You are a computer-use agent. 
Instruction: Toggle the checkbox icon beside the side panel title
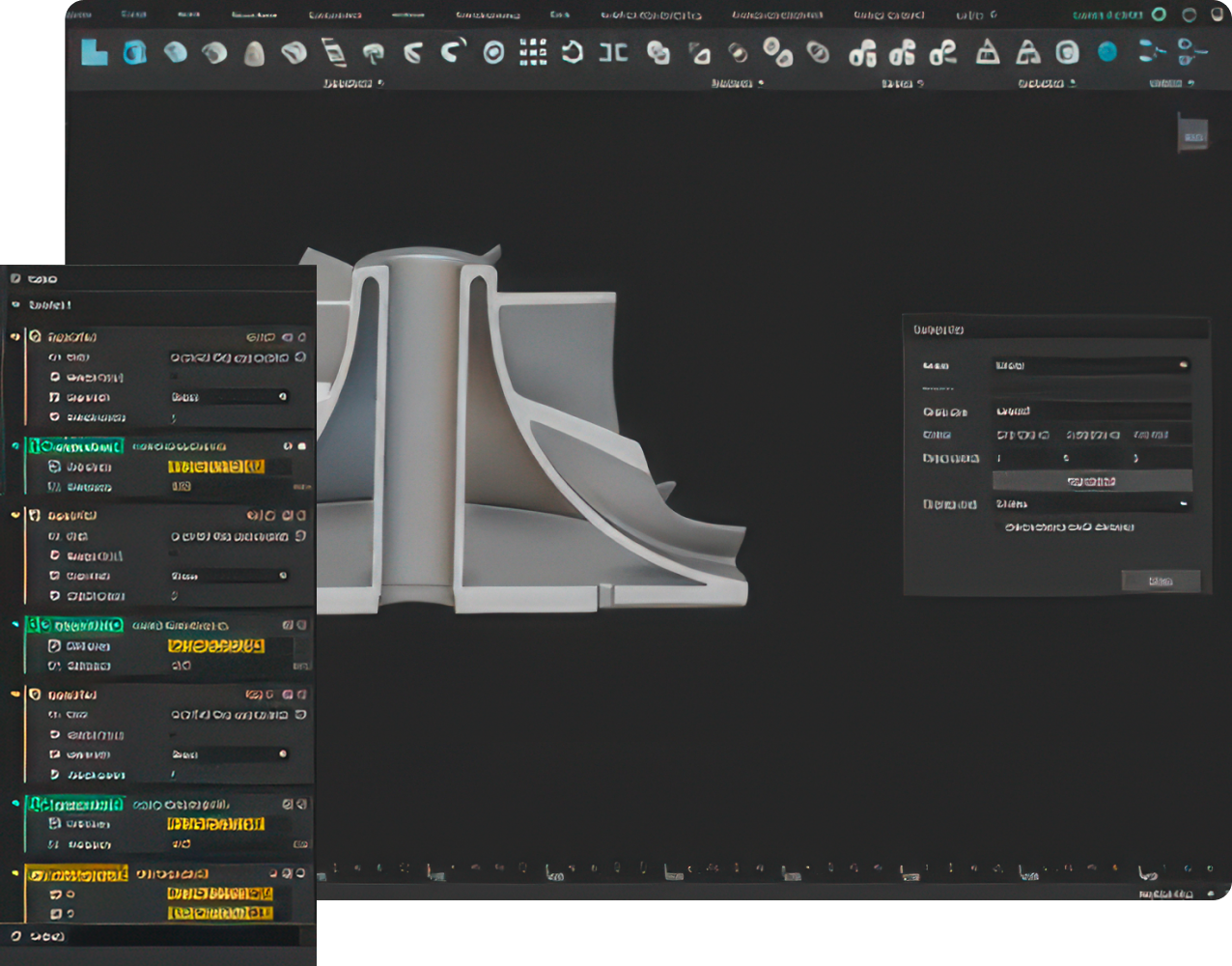pos(15,279)
